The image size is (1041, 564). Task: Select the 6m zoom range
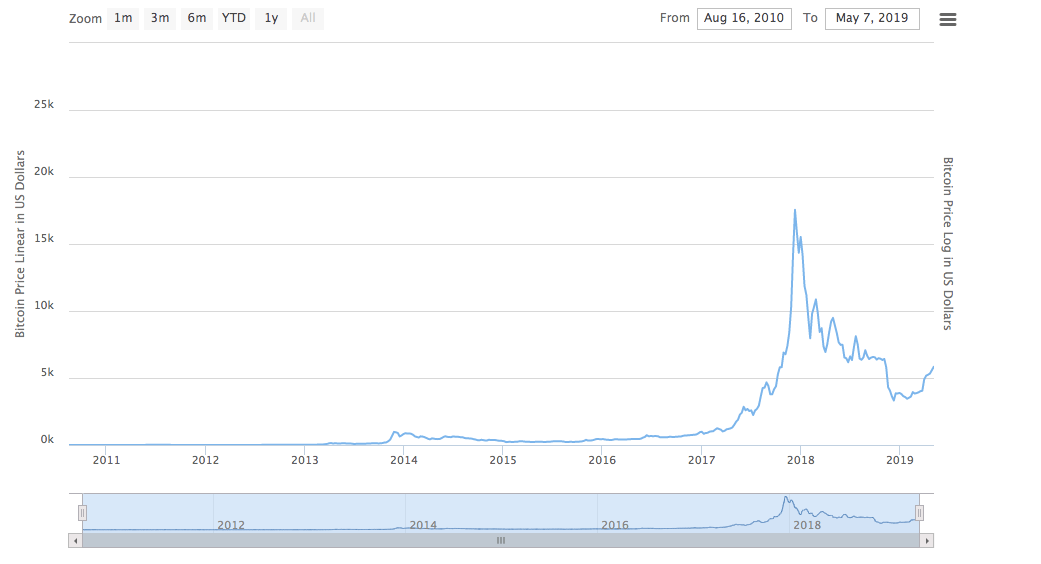[x=197, y=18]
